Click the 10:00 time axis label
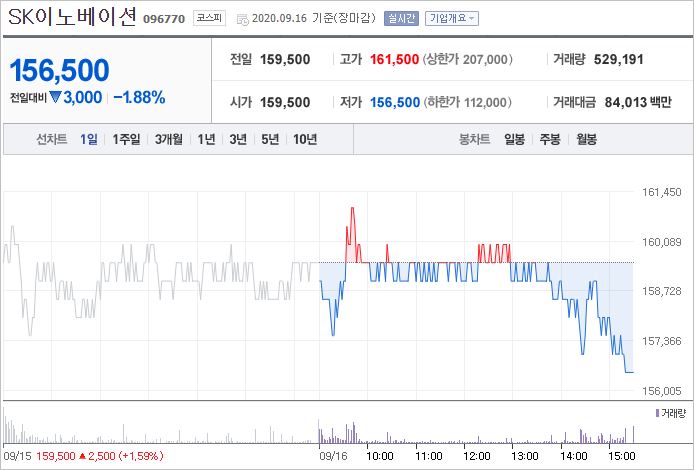The image size is (694, 470). click(x=380, y=456)
